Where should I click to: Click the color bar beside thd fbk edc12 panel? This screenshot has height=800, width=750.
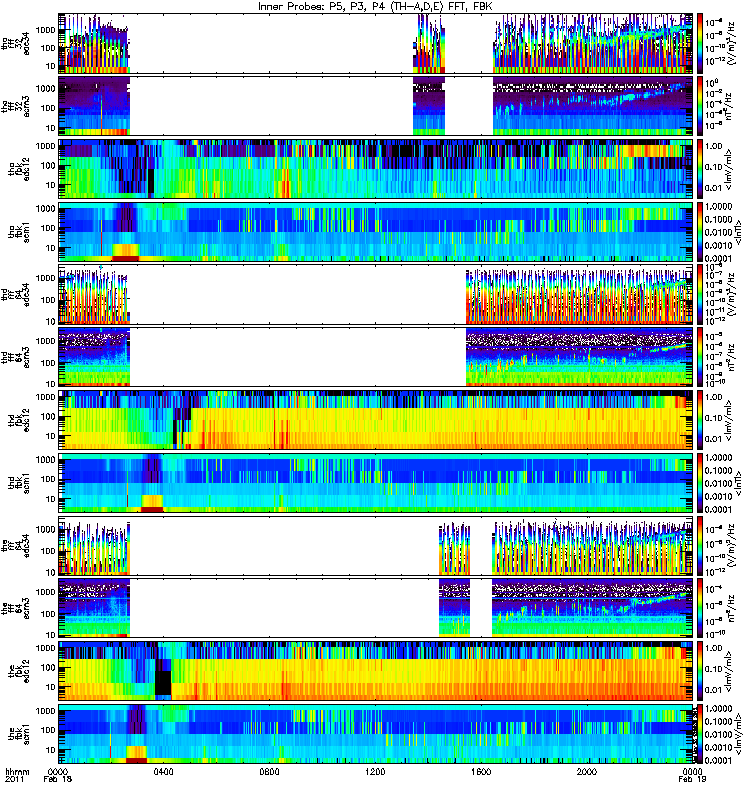click(699, 420)
